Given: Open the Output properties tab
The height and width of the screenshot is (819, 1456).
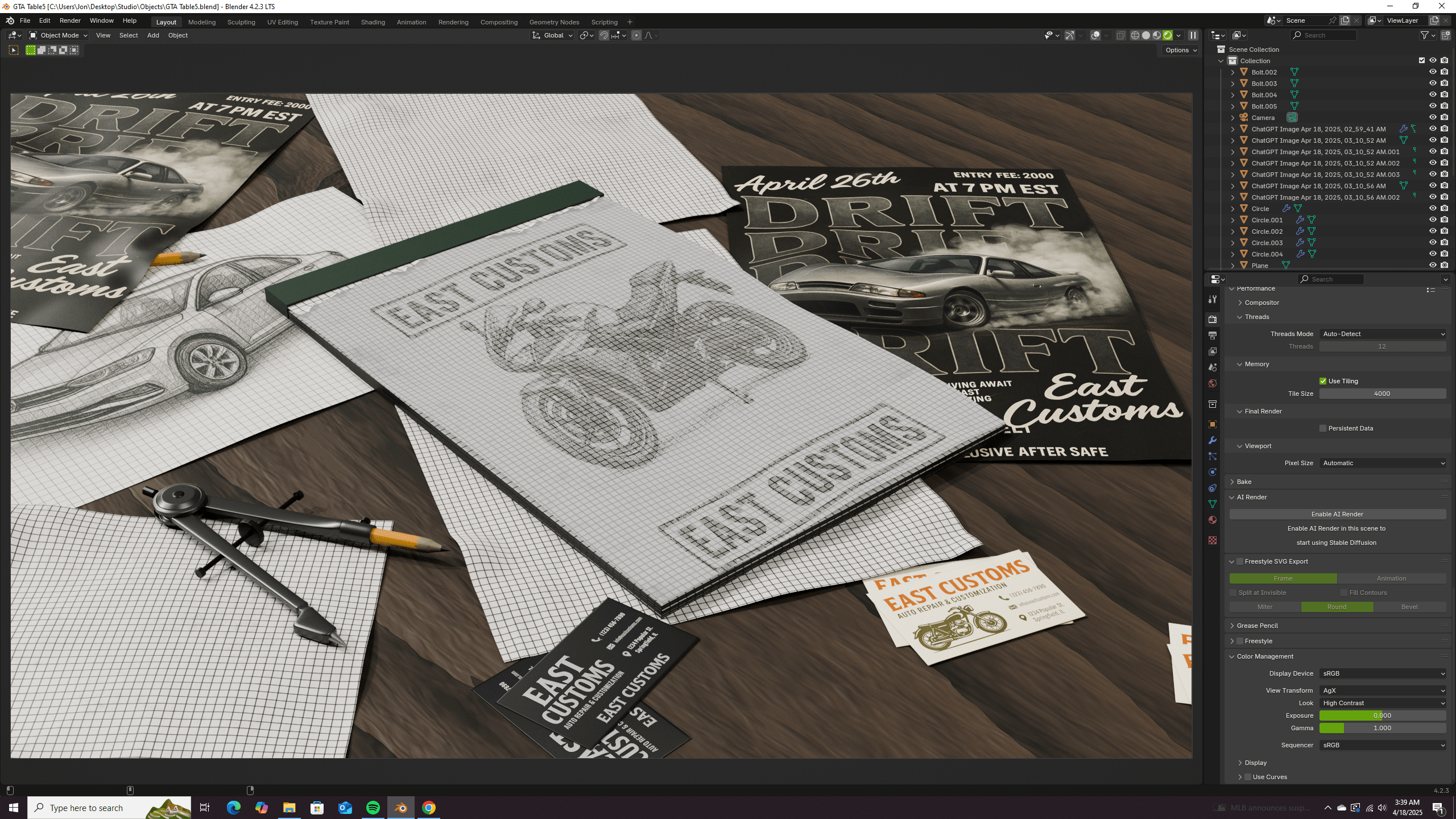Looking at the screenshot, I should click(1213, 336).
